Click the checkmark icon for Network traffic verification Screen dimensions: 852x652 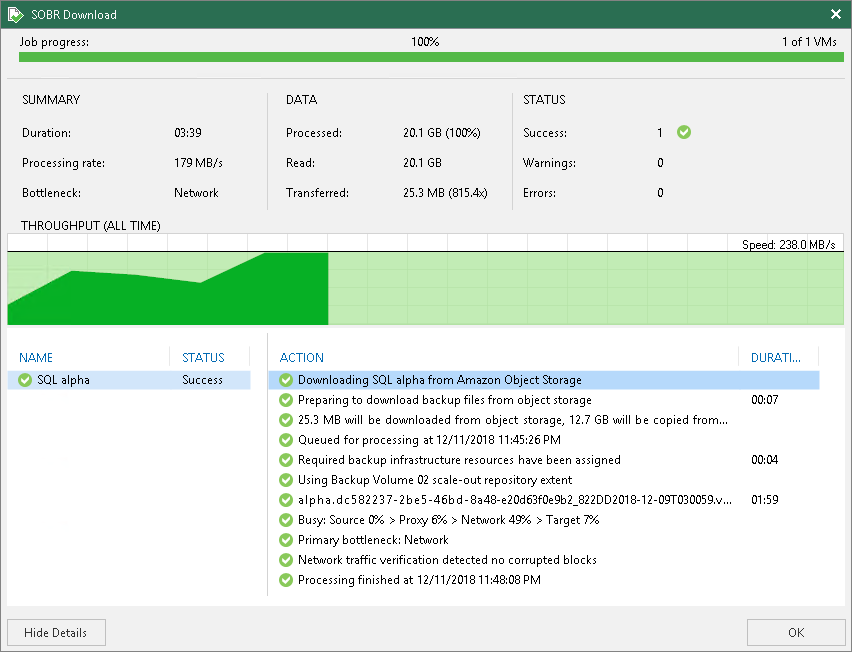click(286, 560)
